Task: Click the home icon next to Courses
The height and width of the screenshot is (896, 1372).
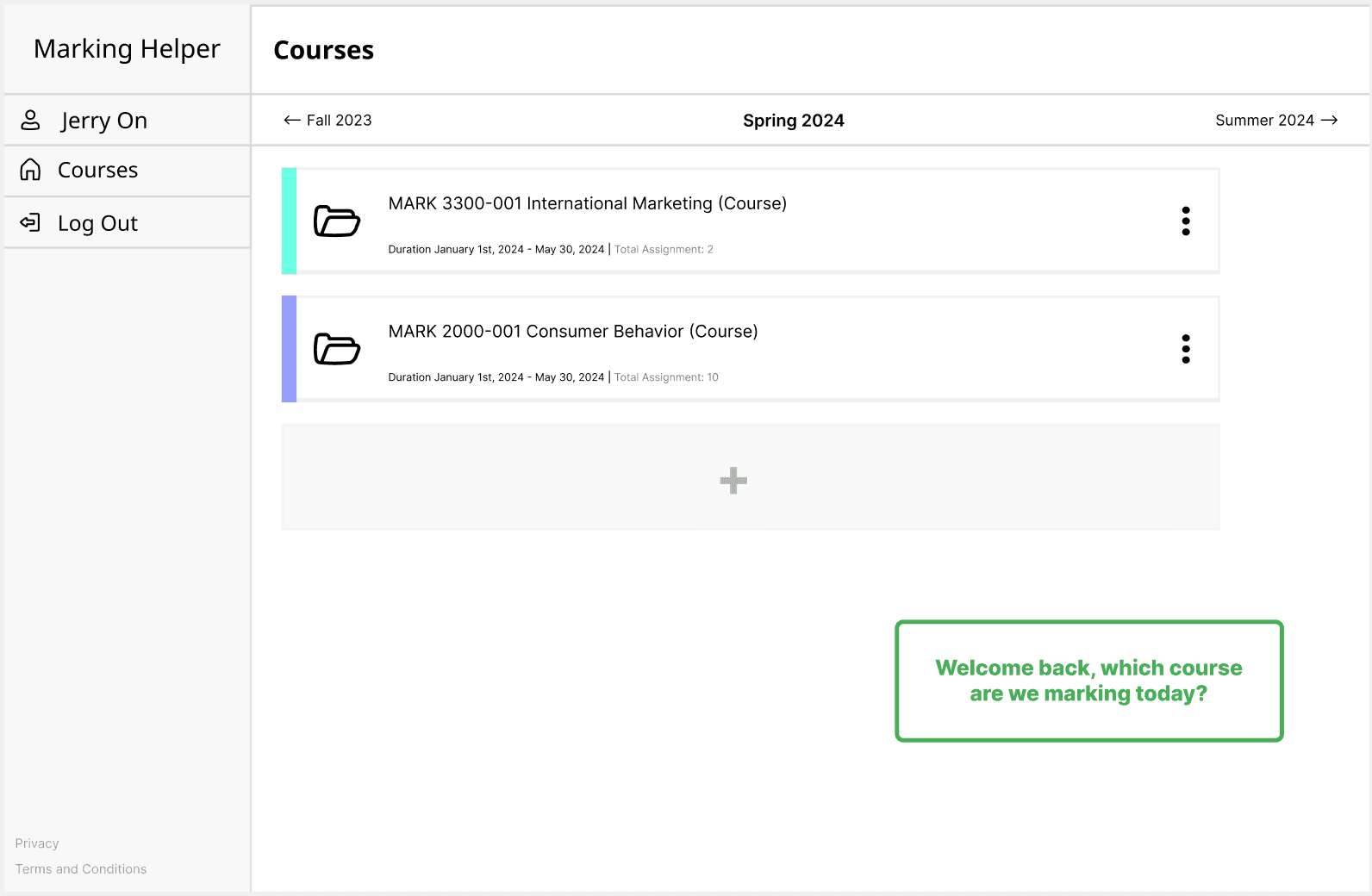Action: 30,170
